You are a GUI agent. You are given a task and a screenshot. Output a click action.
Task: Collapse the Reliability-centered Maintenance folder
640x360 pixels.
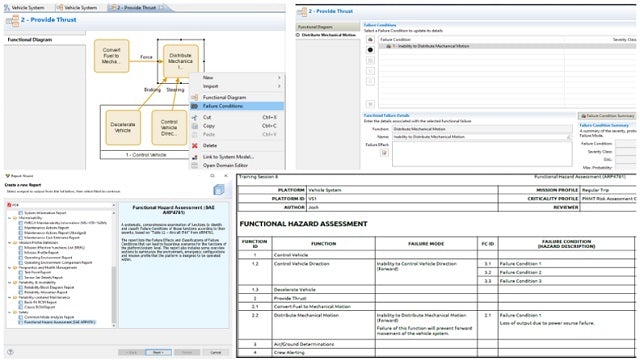(10, 297)
